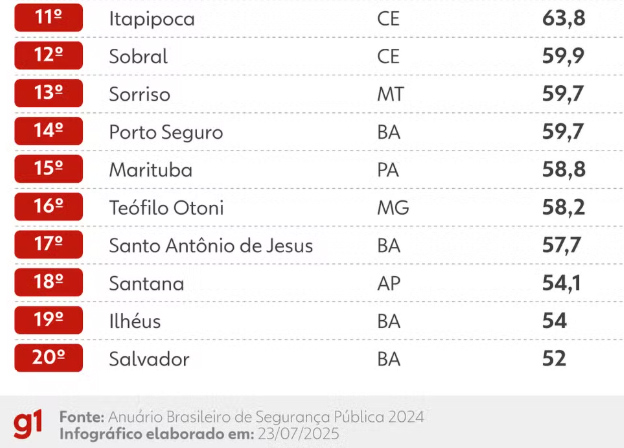Click the AP state label for Santana
This screenshot has width=624, height=448.
[389, 284]
